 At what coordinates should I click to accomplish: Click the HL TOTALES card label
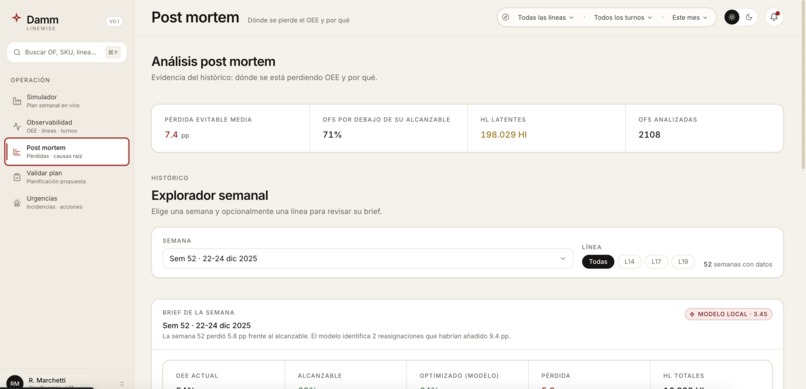[684, 376]
